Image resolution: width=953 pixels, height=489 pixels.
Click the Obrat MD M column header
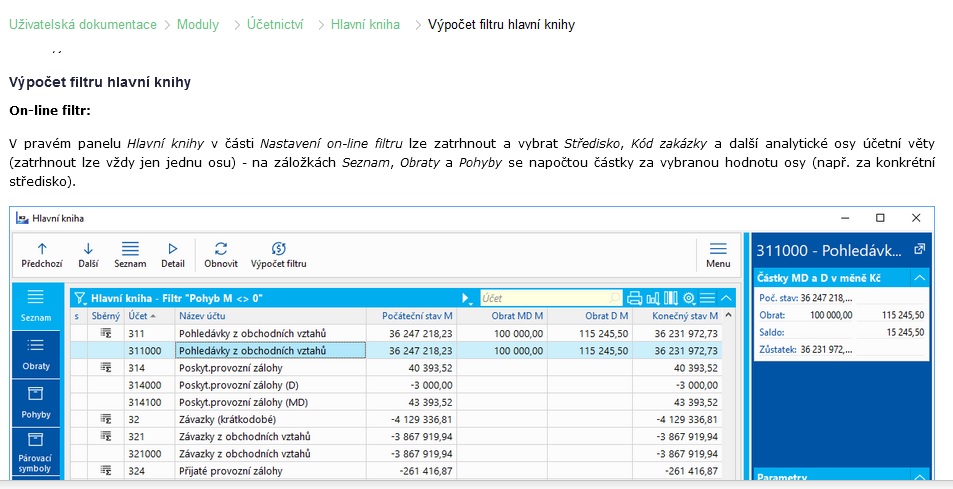[502, 316]
